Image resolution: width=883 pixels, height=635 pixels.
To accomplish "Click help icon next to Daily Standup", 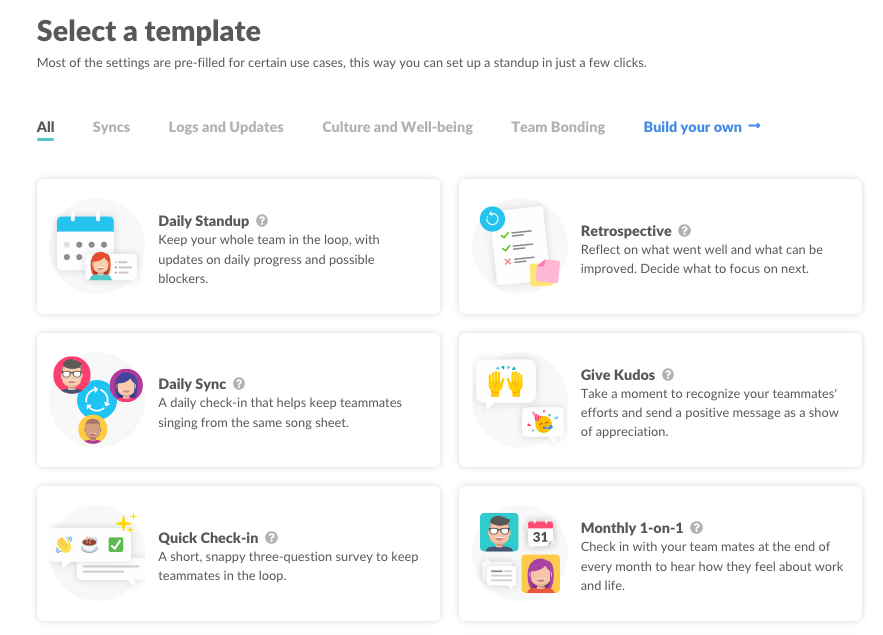I will [262, 221].
